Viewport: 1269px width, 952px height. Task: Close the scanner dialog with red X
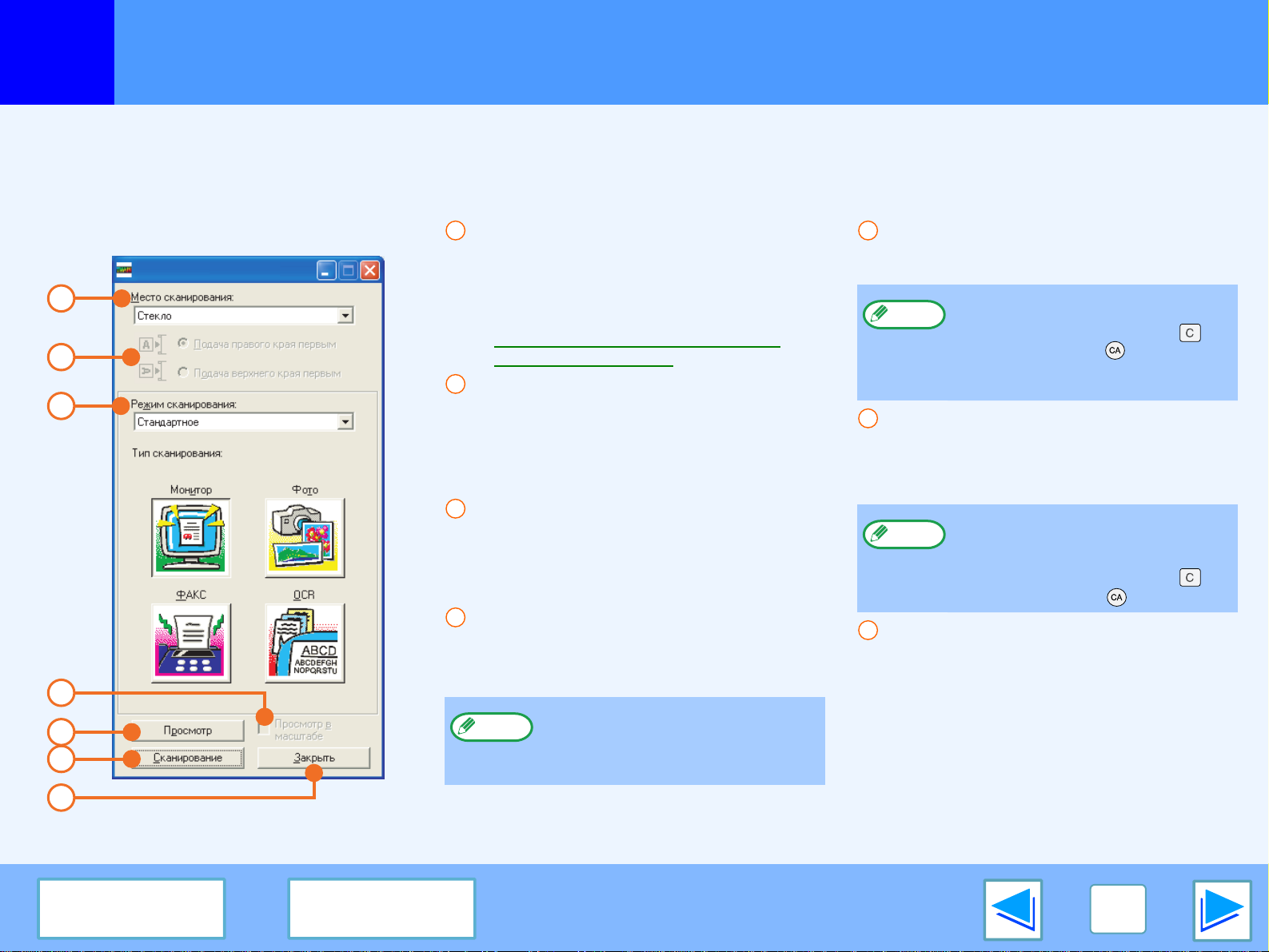point(369,270)
